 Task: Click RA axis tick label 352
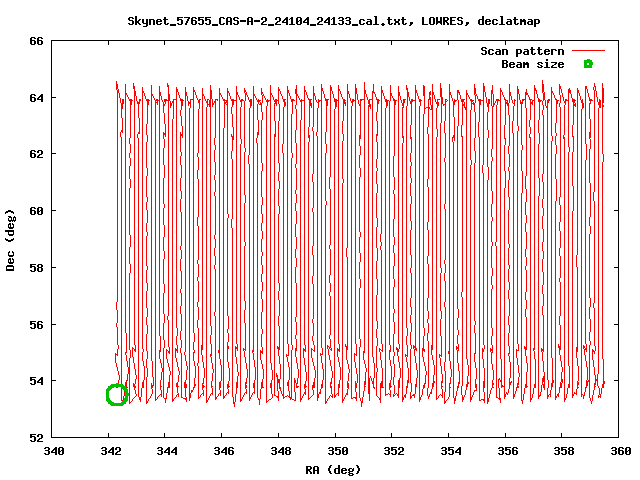click(394, 451)
